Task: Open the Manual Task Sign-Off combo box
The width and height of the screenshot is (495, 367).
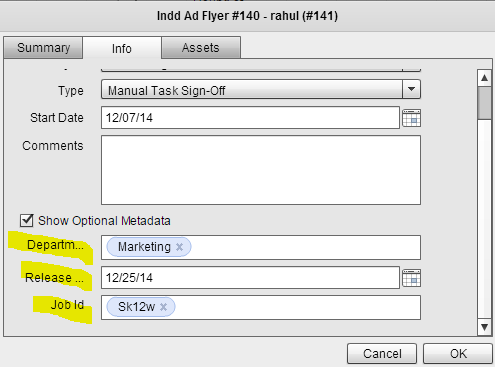Action: pyautogui.click(x=261, y=89)
